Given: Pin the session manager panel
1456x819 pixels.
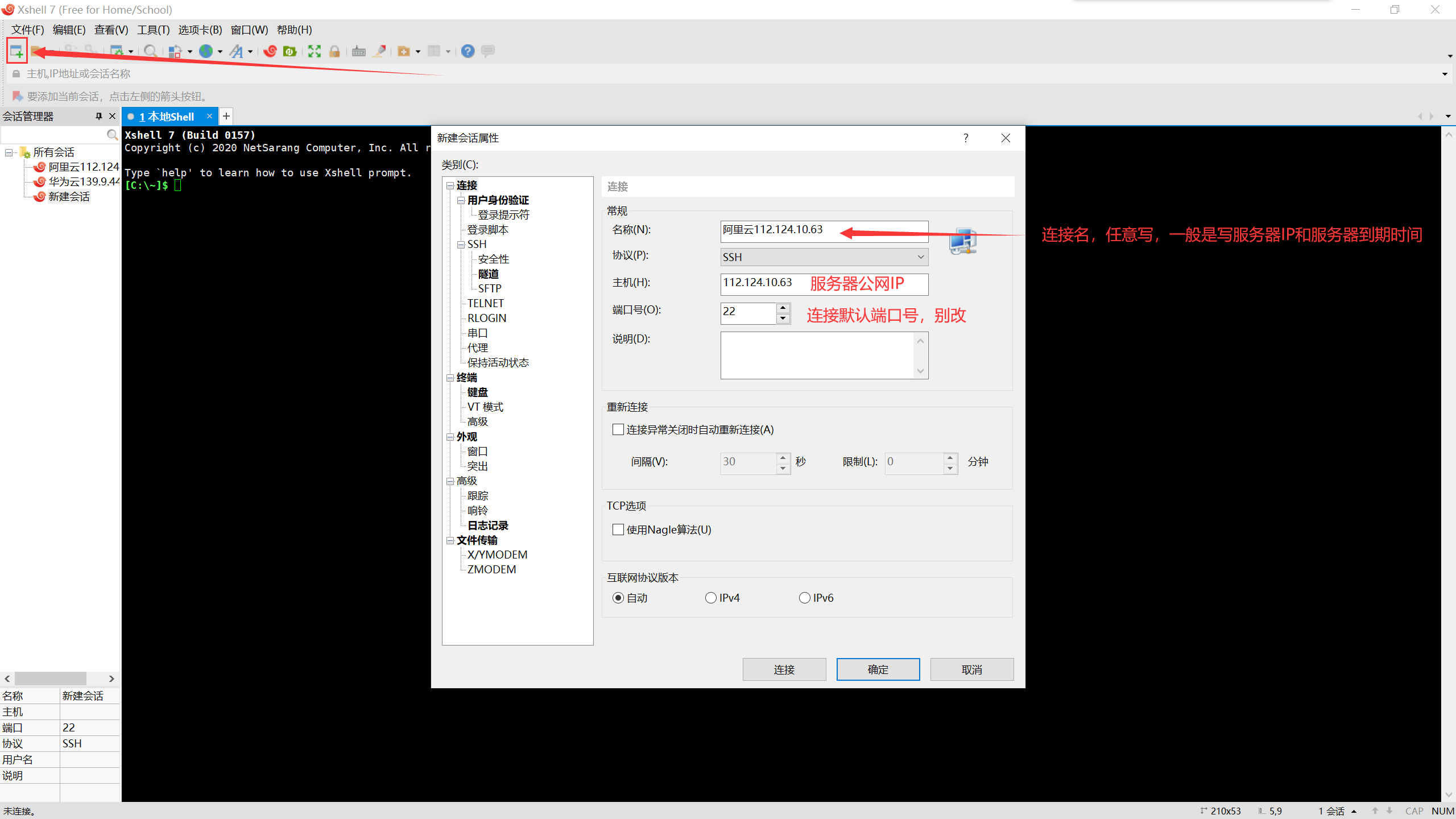Looking at the screenshot, I should (x=99, y=116).
